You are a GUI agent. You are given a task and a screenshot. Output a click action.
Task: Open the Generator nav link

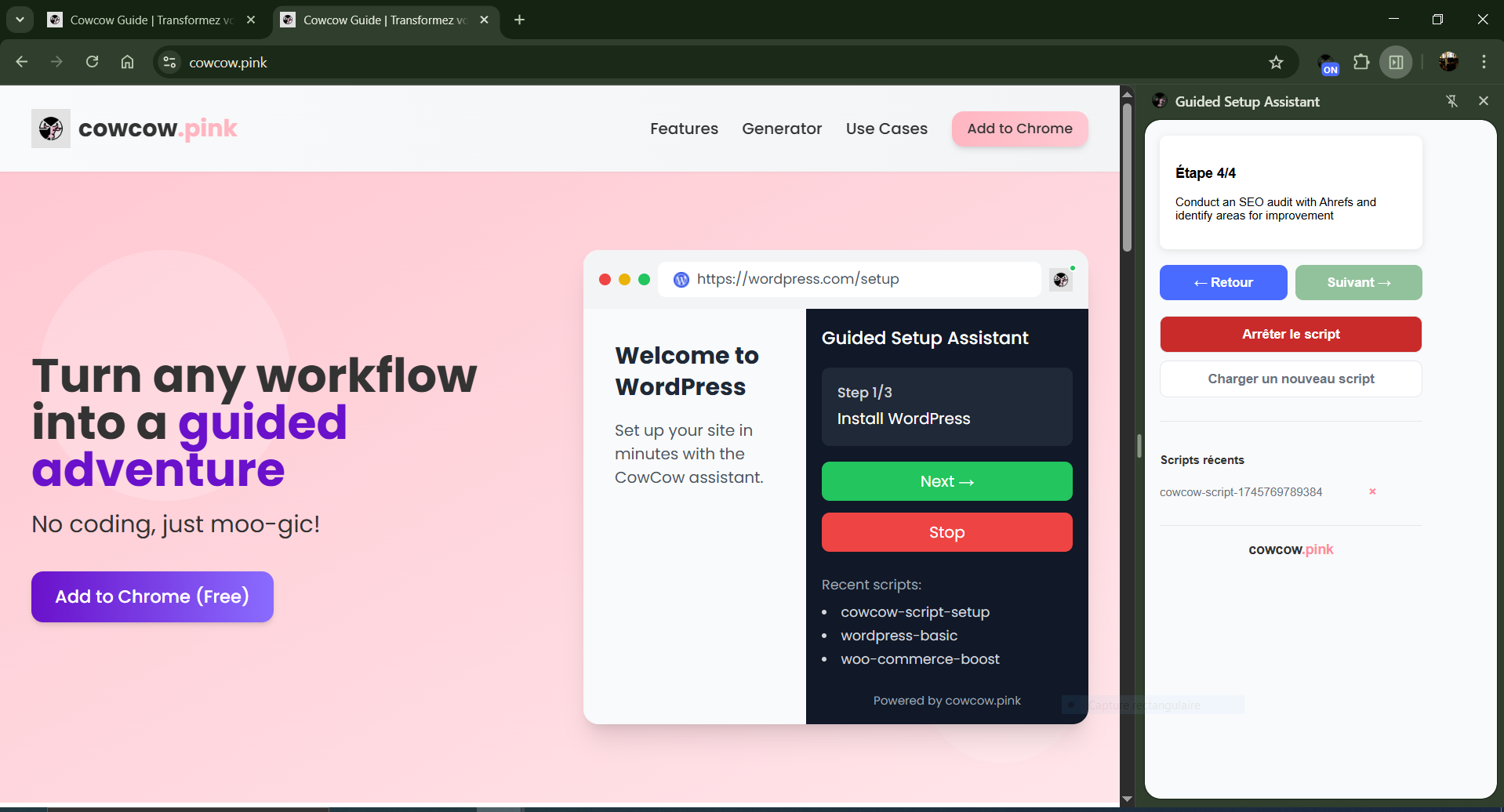click(782, 129)
